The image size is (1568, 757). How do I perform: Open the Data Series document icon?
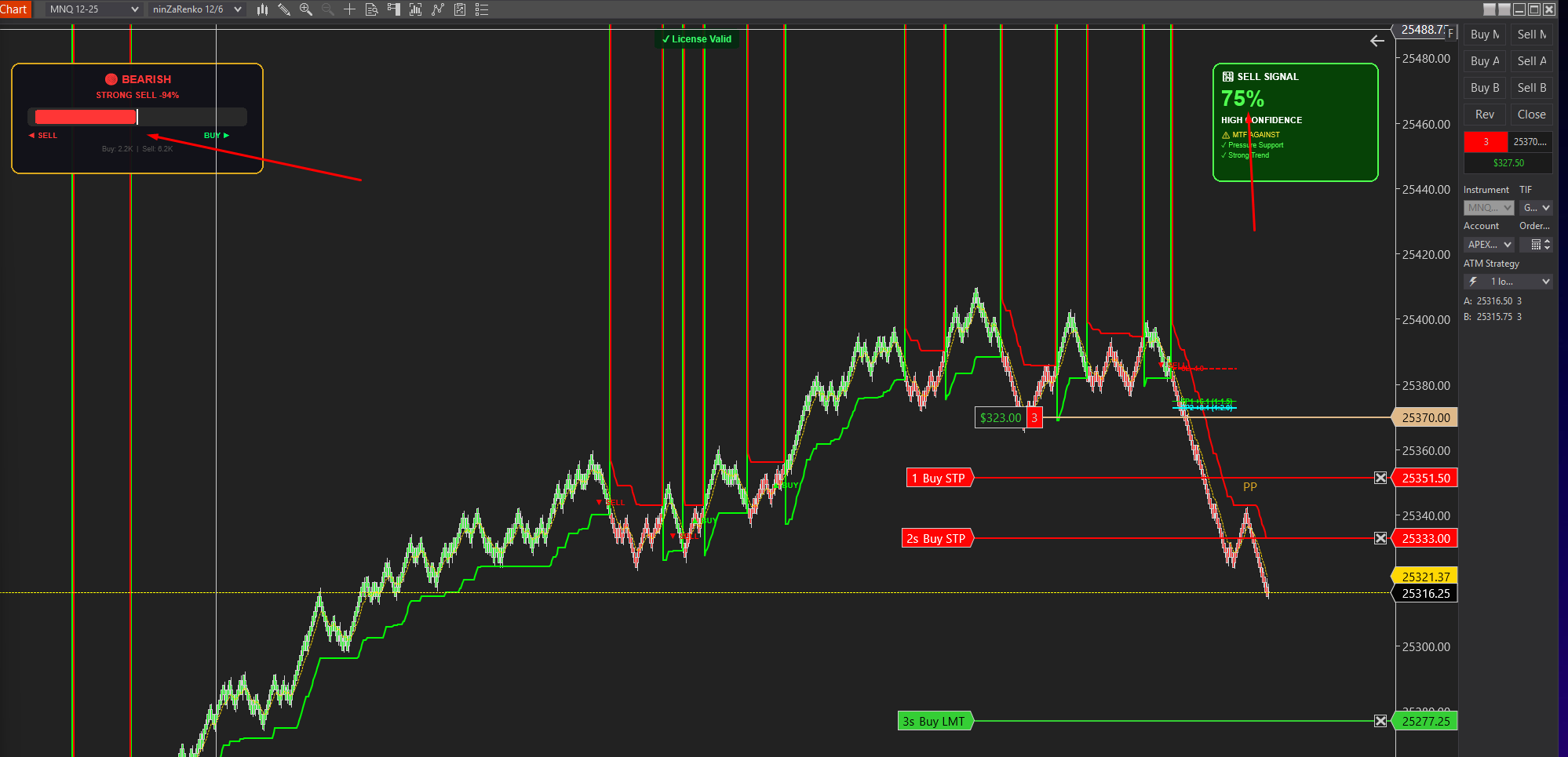(371, 9)
